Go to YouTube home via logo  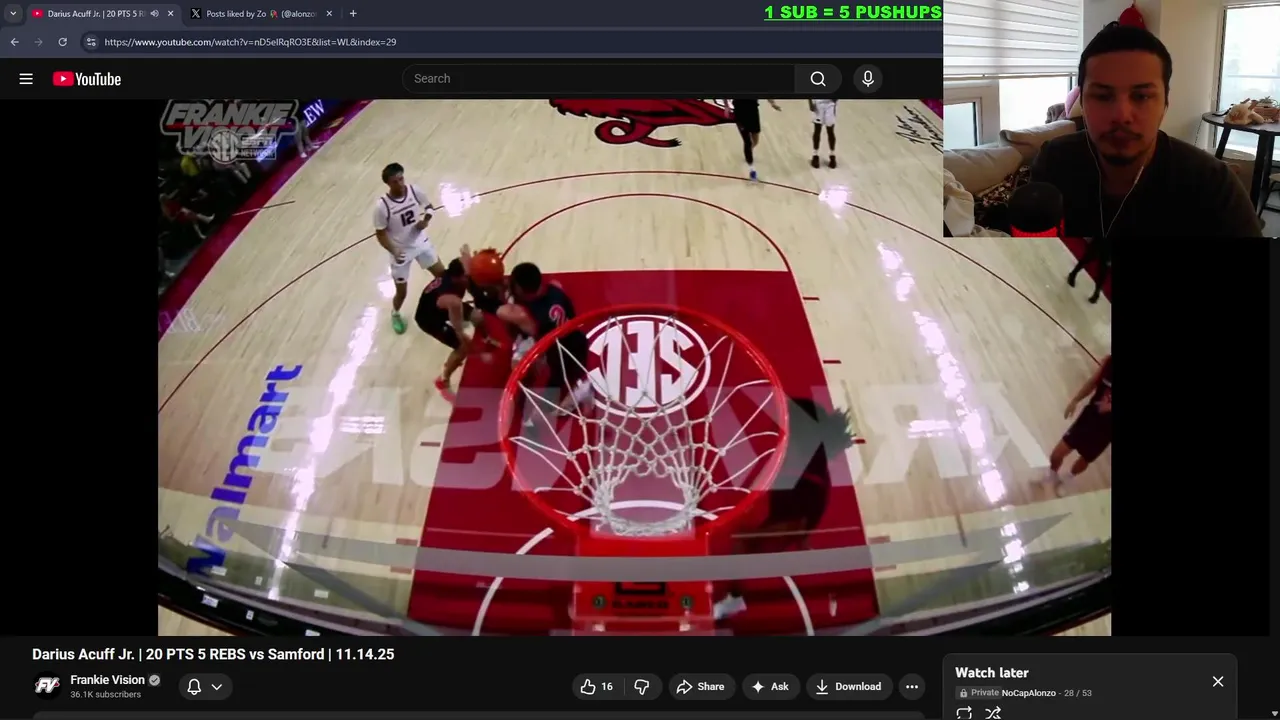click(x=87, y=79)
